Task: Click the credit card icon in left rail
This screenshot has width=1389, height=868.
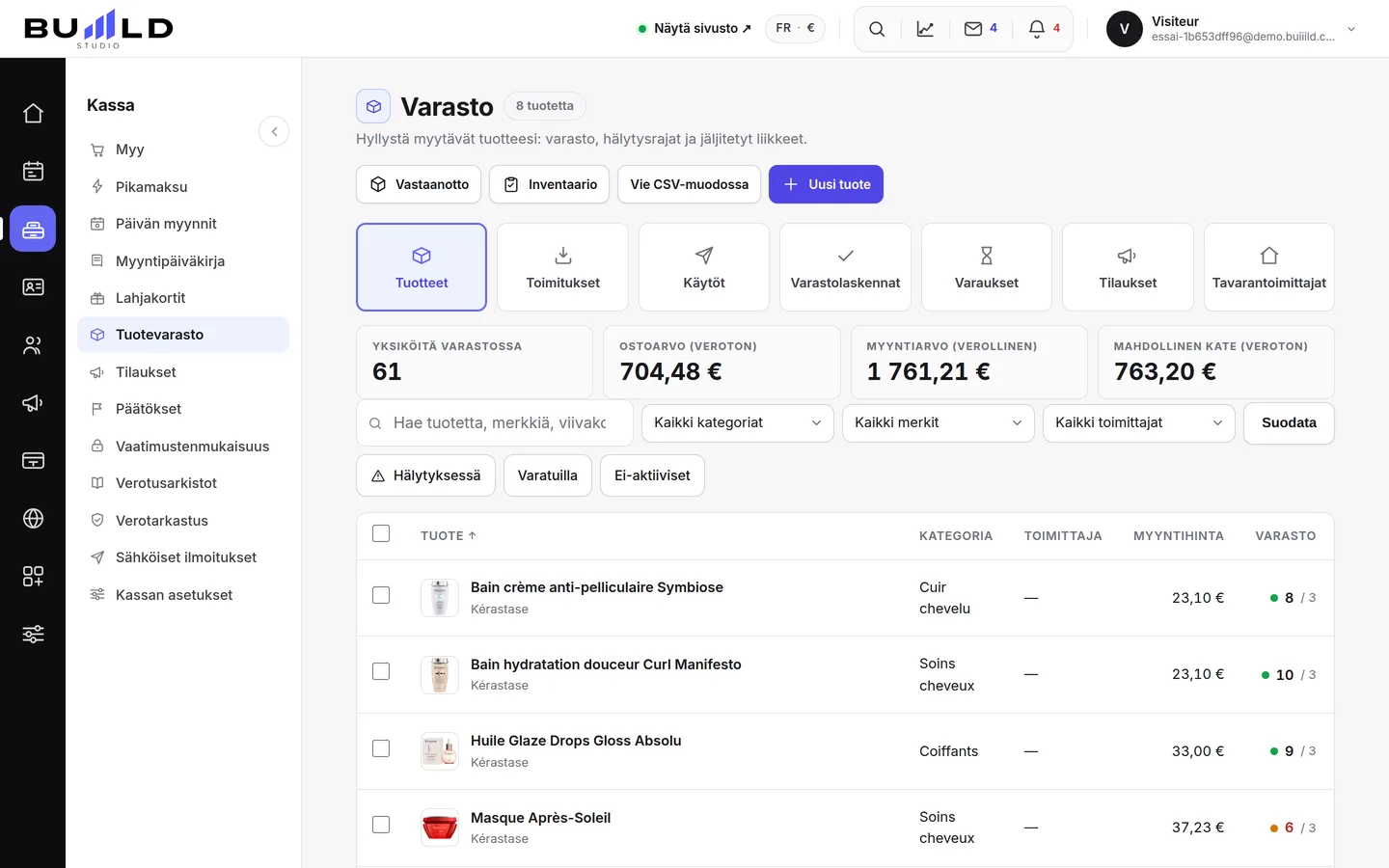Action: (33, 460)
